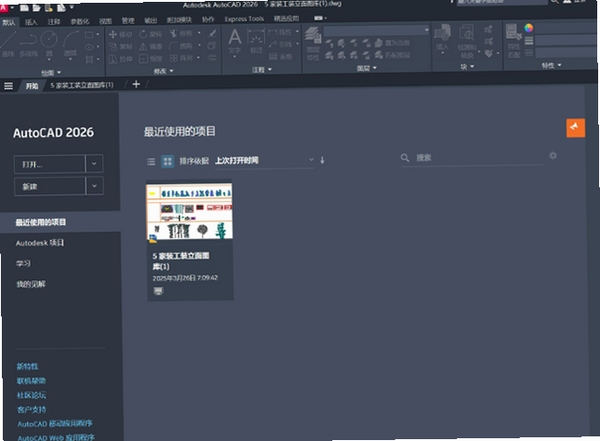Select the Rotate tool

click(x=151, y=34)
